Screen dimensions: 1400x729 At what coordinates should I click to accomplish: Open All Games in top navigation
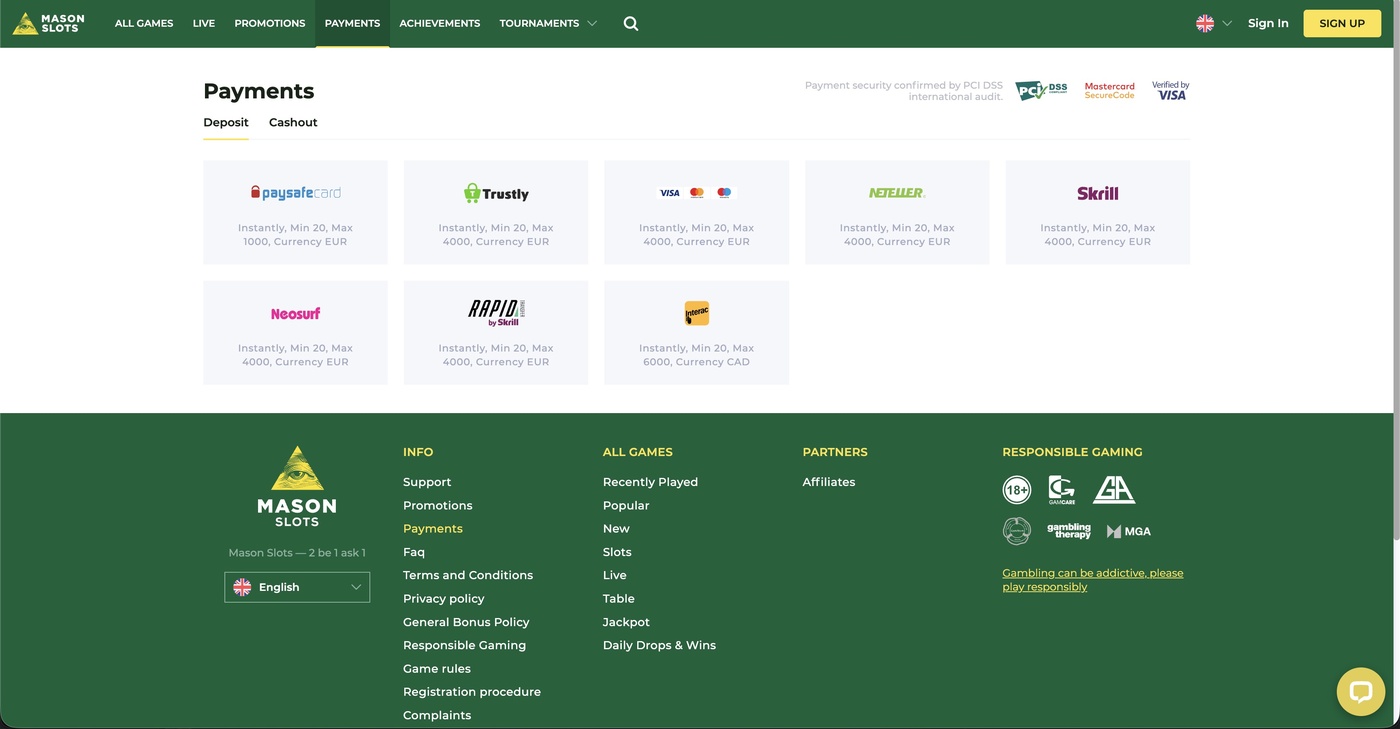pos(144,23)
